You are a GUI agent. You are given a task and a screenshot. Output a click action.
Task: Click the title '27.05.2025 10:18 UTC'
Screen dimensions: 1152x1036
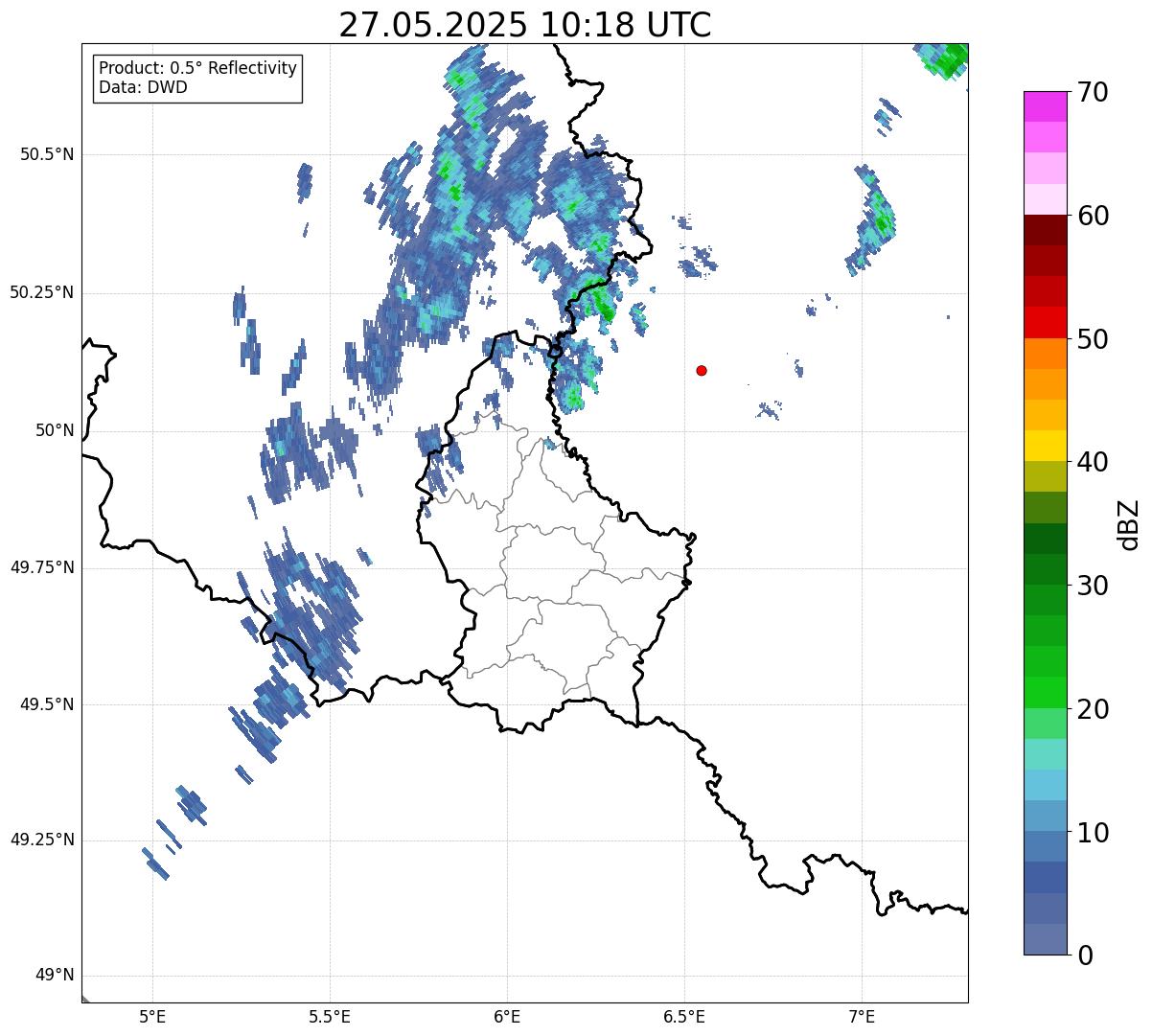tap(525, 24)
